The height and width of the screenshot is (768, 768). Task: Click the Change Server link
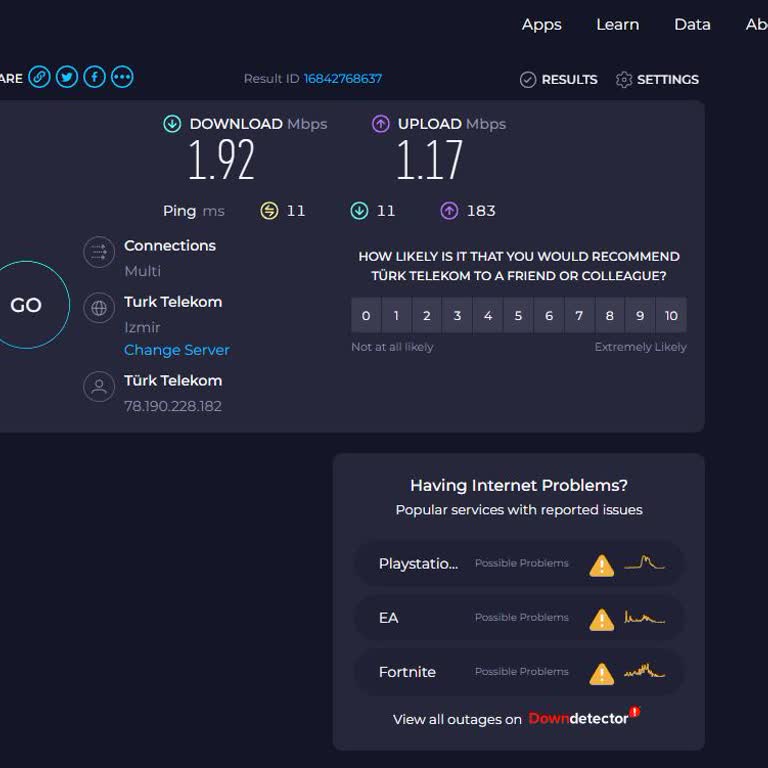(176, 350)
